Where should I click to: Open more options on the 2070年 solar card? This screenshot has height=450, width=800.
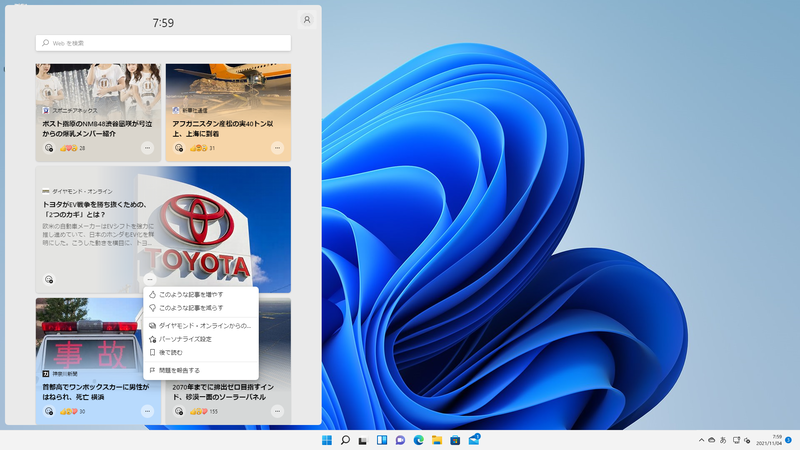pyautogui.click(x=277, y=411)
